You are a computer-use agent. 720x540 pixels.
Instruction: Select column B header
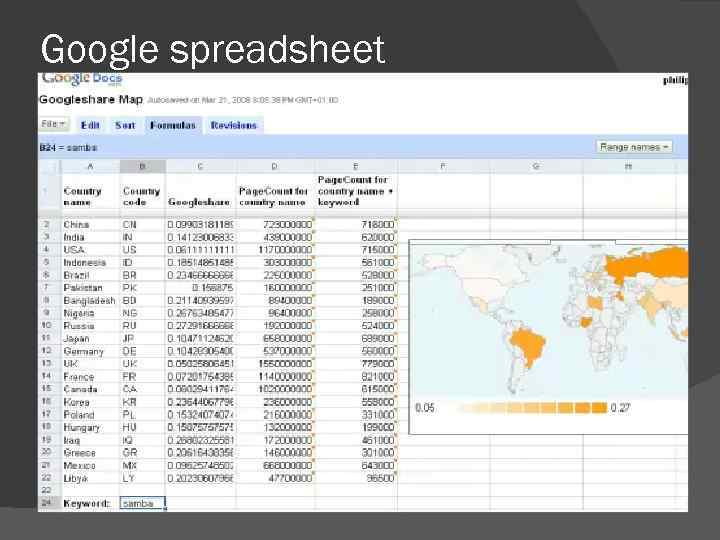[x=142, y=166]
